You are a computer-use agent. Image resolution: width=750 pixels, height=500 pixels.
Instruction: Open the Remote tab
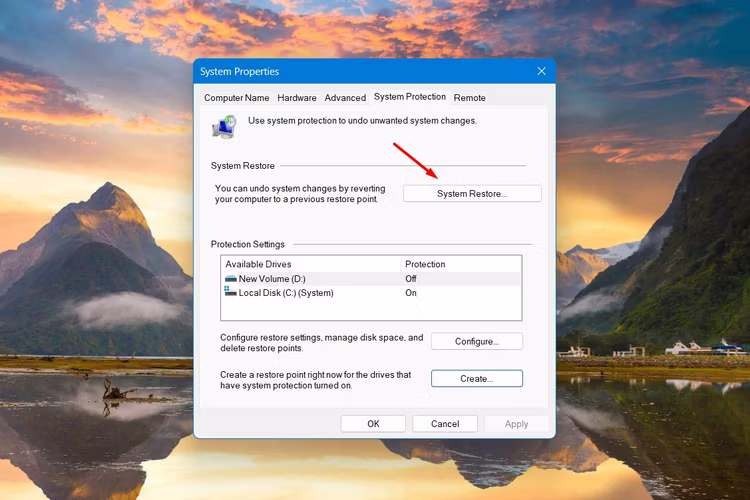(x=469, y=98)
